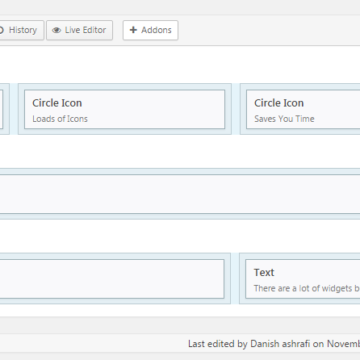Screen dimensions: 360x360
Task: Open the Addons button
Action: pos(150,30)
